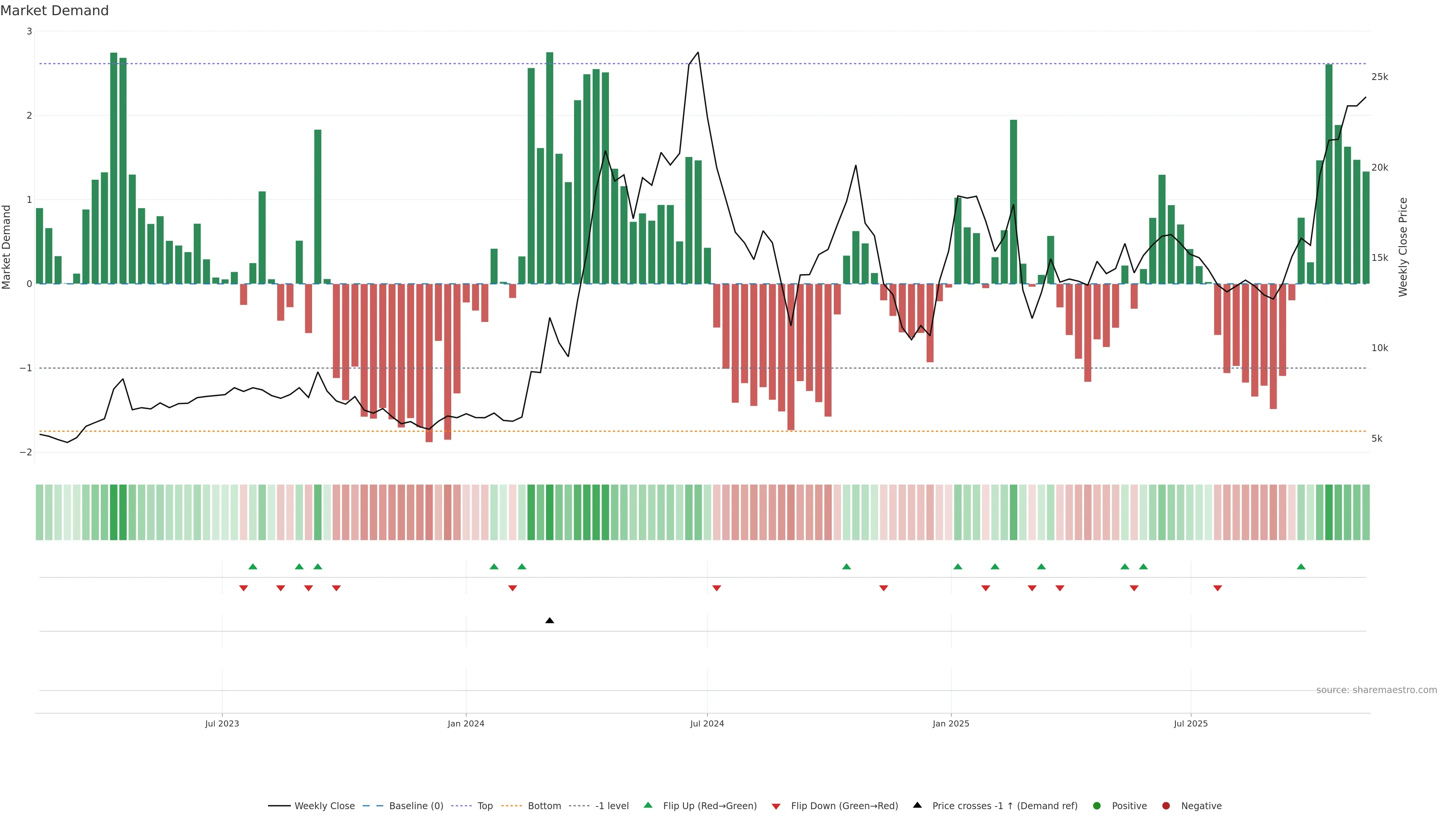The height and width of the screenshot is (819, 1456).
Task: Click the first green flip-up triangle marker
Action: [x=253, y=566]
